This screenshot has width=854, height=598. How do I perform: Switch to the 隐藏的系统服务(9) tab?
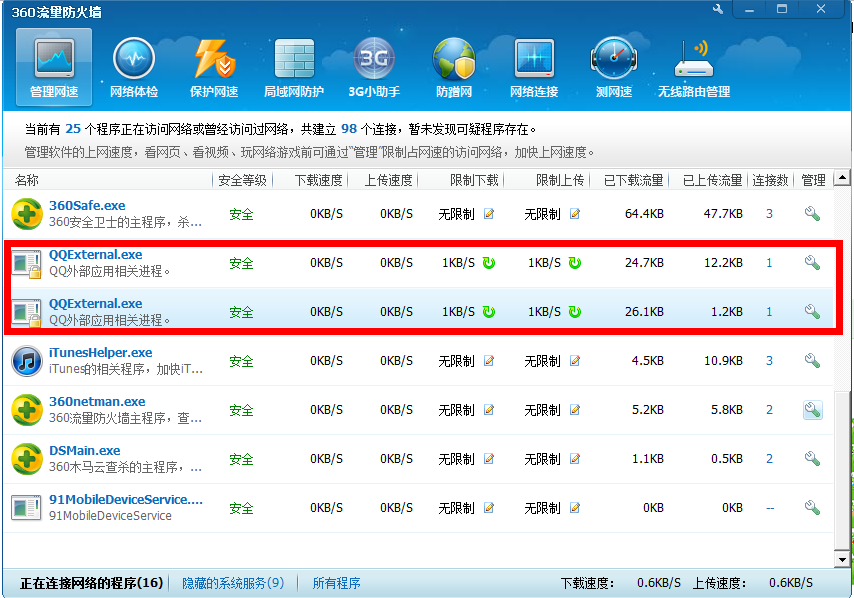click(x=233, y=583)
